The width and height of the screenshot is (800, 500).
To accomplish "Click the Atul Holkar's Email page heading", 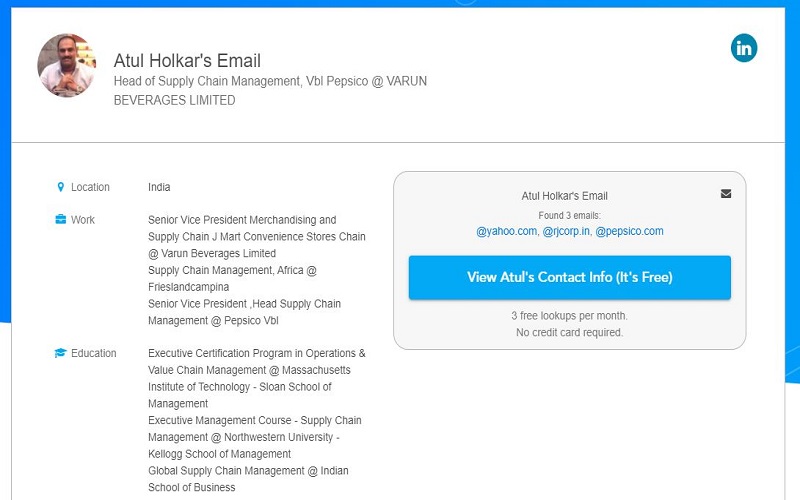I will coord(187,61).
